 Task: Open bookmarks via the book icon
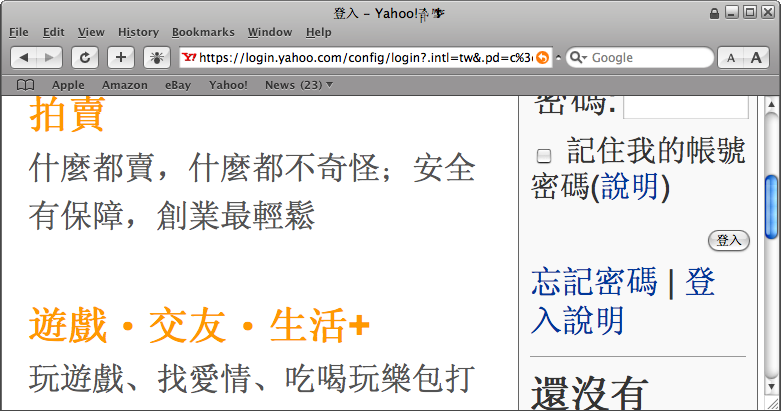coord(25,85)
